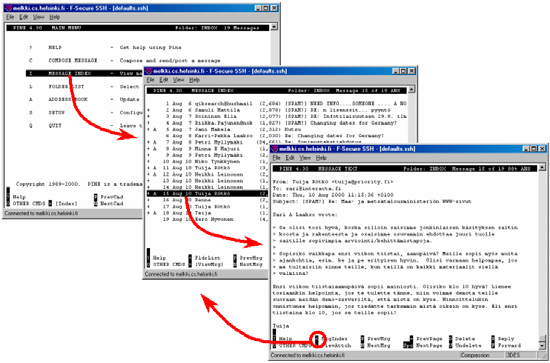
Task: Select the Delete command key
Action: [451, 339]
